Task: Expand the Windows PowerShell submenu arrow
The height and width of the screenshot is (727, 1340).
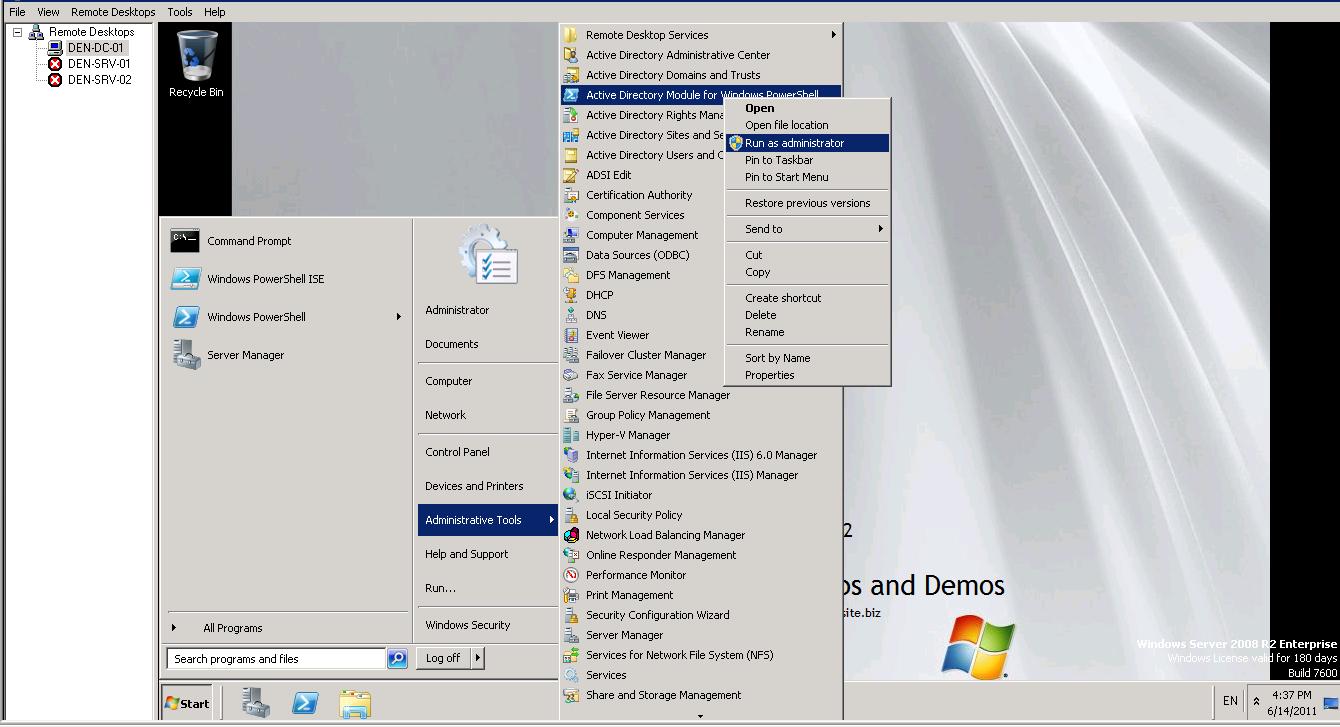Action: [398, 317]
